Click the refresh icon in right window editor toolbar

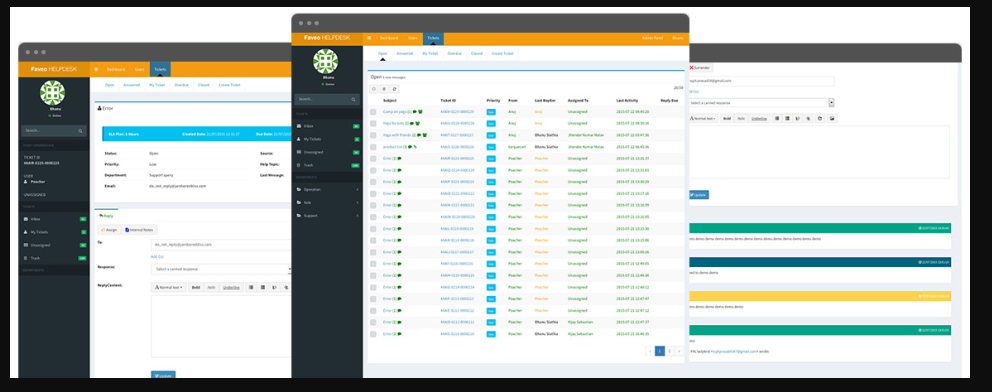point(821,118)
